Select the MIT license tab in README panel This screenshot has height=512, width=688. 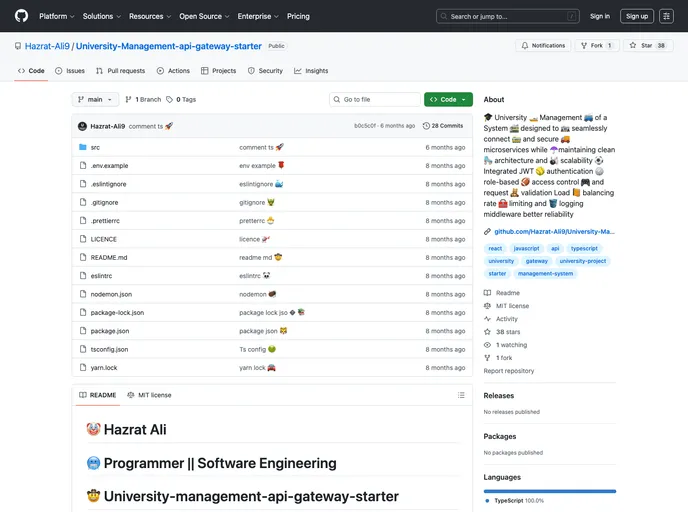pos(149,395)
